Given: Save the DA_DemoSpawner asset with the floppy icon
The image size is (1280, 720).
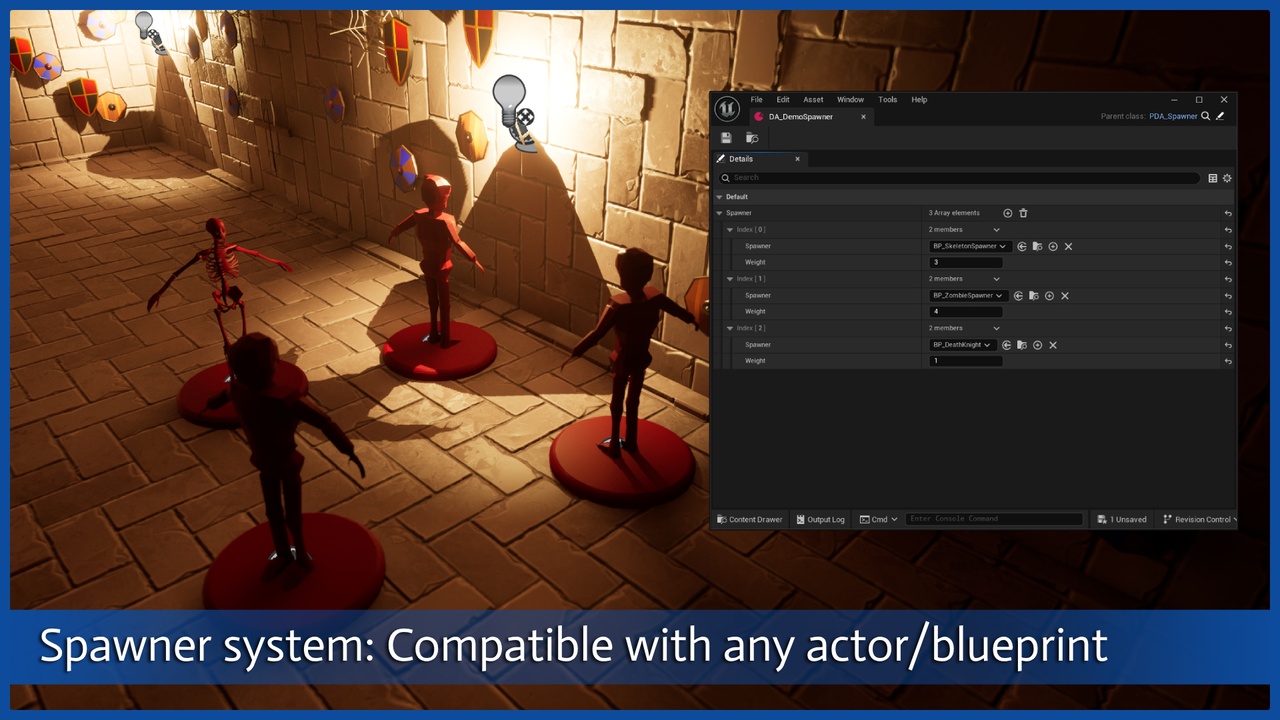Looking at the screenshot, I should (726, 138).
